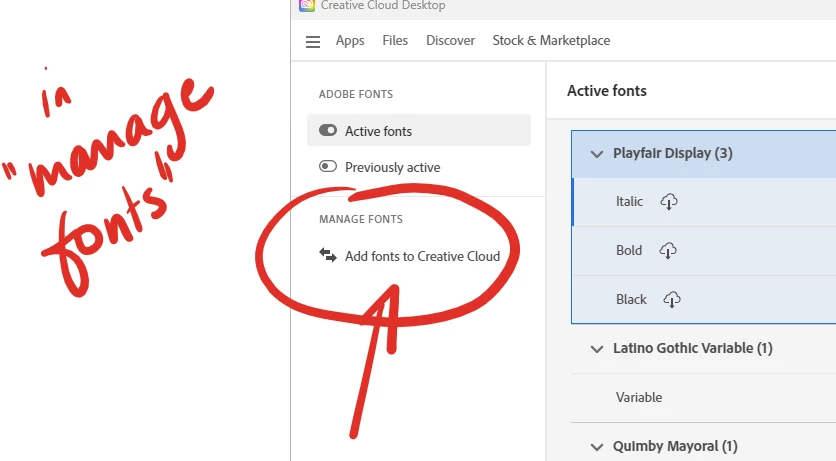Click the Active fonts toggle icon in the sidebar
This screenshot has width=836, height=461.
pos(328,131)
